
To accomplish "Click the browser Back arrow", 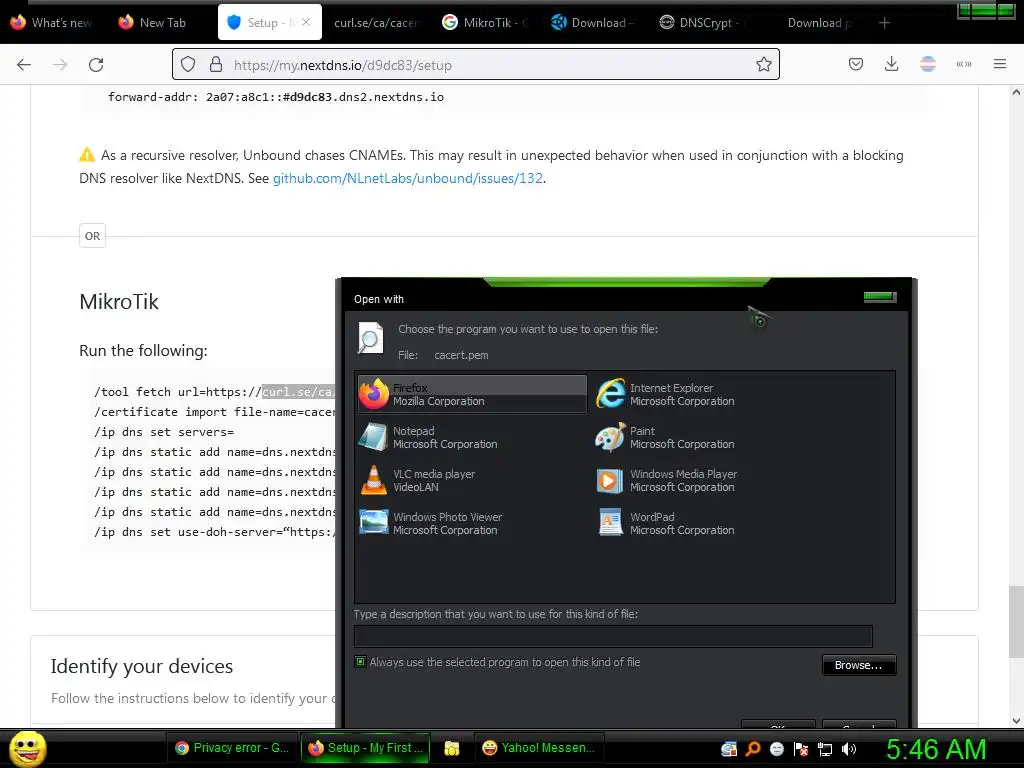I will 24,65.
